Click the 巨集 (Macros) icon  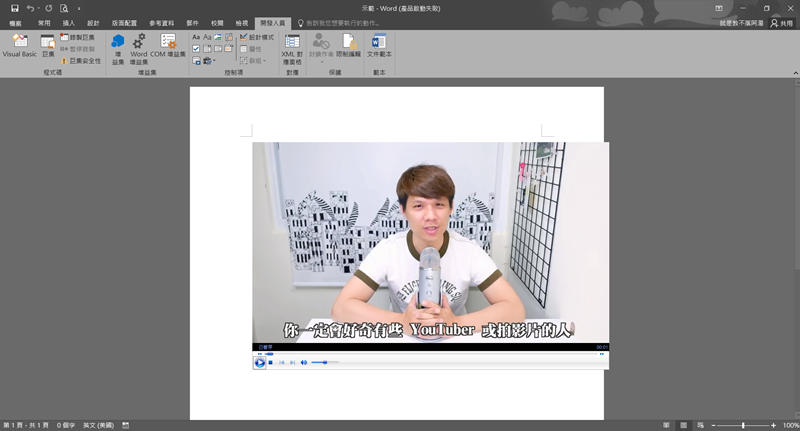48,46
